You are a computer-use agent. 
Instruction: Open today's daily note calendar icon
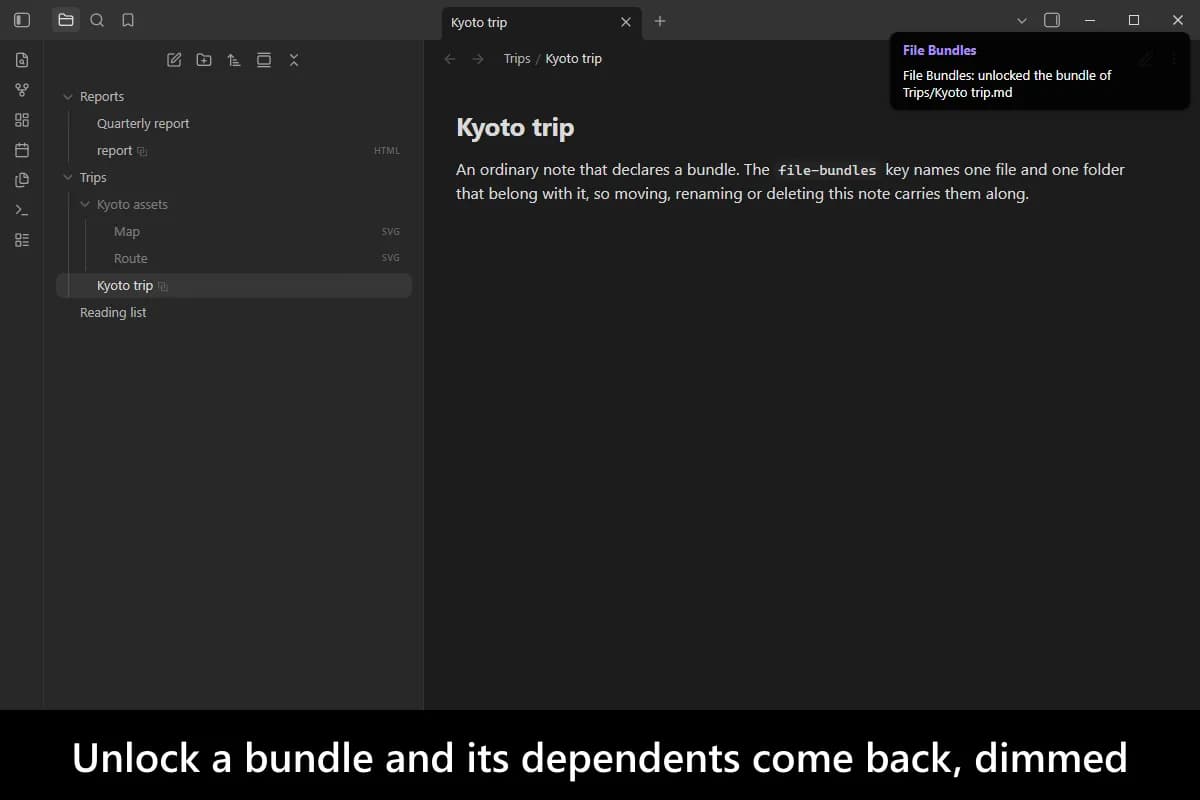click(x=22, y=150)
